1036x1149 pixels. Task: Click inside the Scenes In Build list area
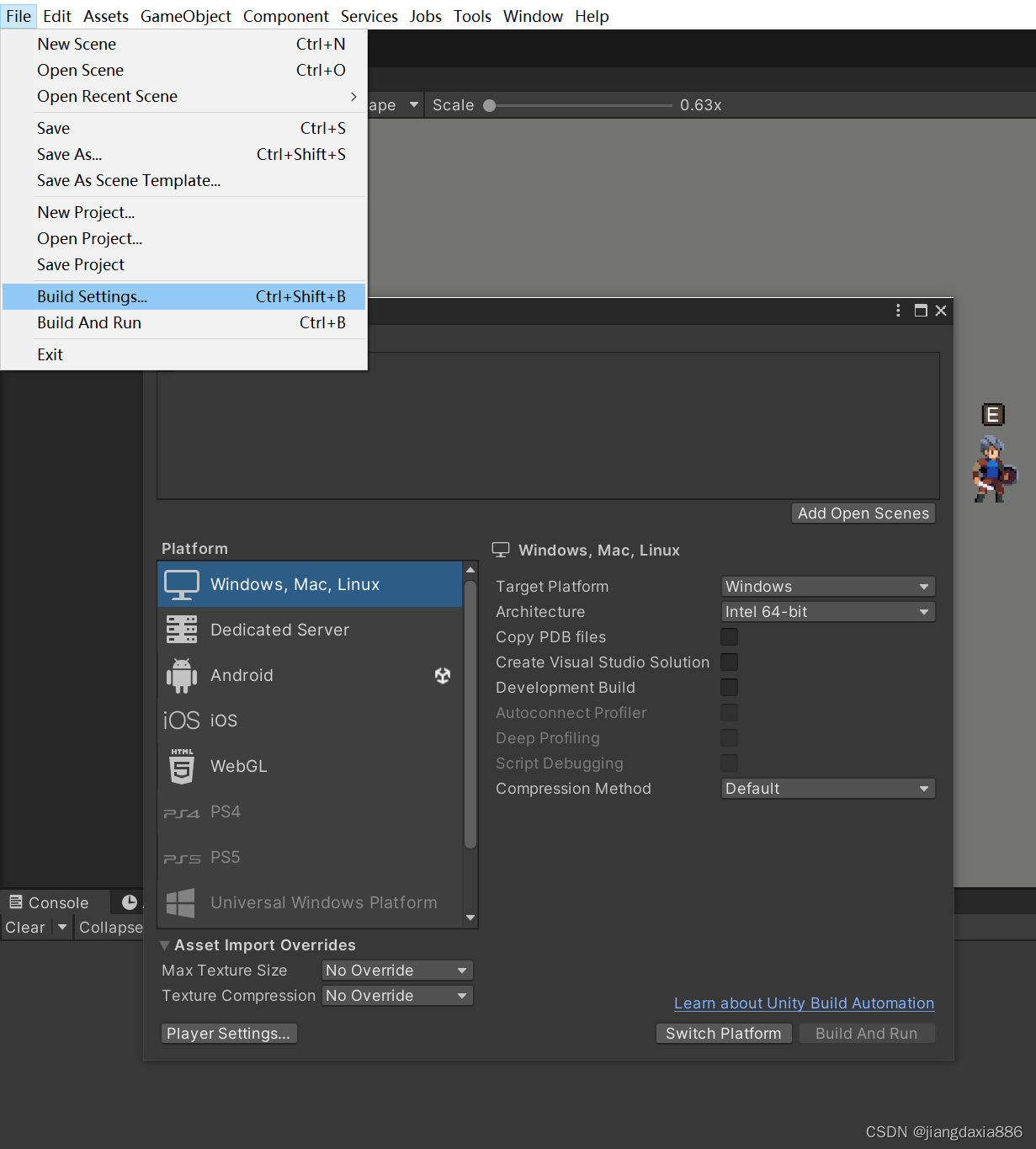[x=548, y=425]
